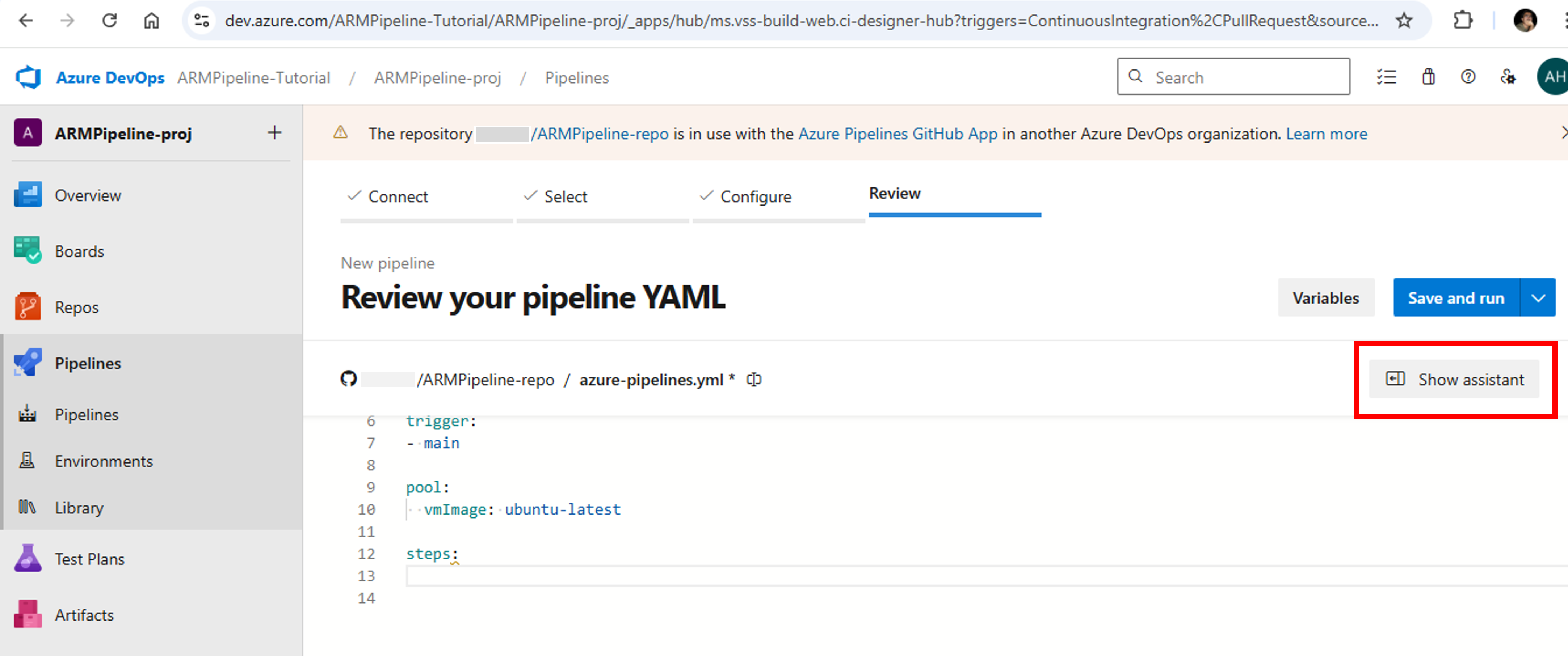Image resolution: width=1568 pixels, height=656 pixels.
Task: Click into the Search field
Action: pos(1233,77)
